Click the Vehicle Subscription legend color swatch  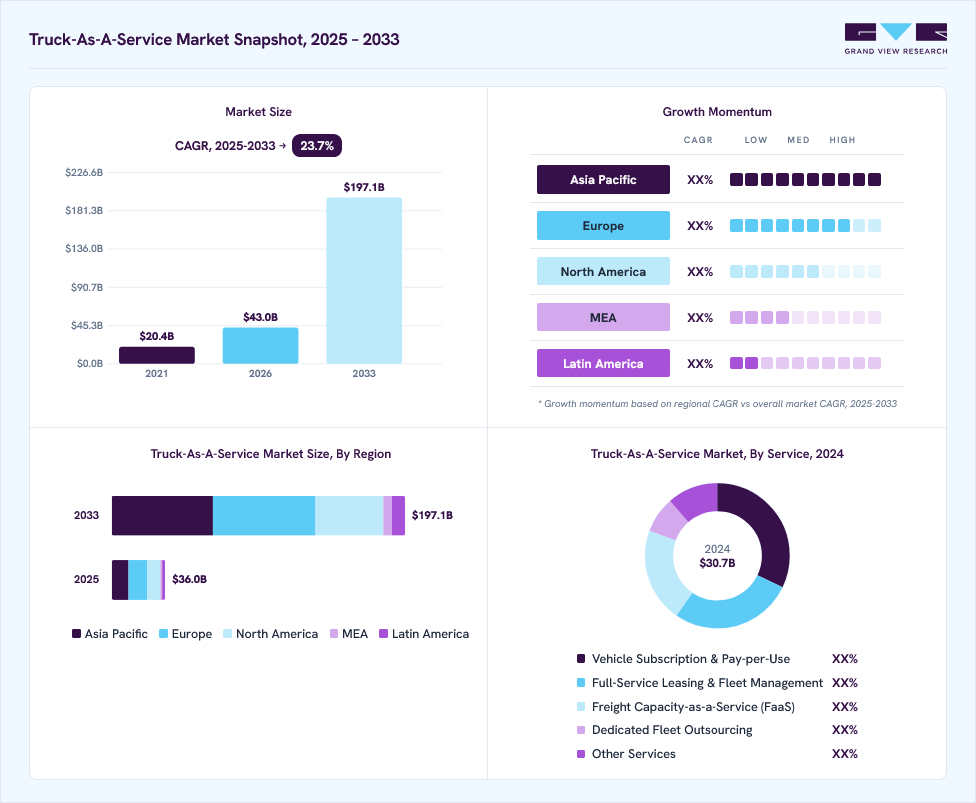tap(581, 659)
